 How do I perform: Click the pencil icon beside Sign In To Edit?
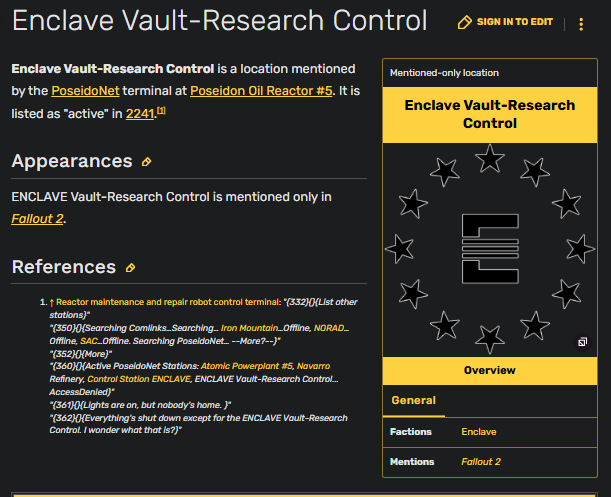point(464,22)
